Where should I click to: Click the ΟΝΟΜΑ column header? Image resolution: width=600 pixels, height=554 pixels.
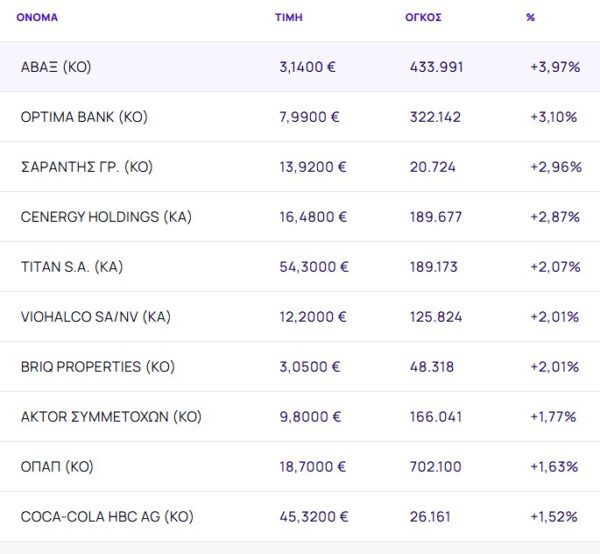point(37,17)
